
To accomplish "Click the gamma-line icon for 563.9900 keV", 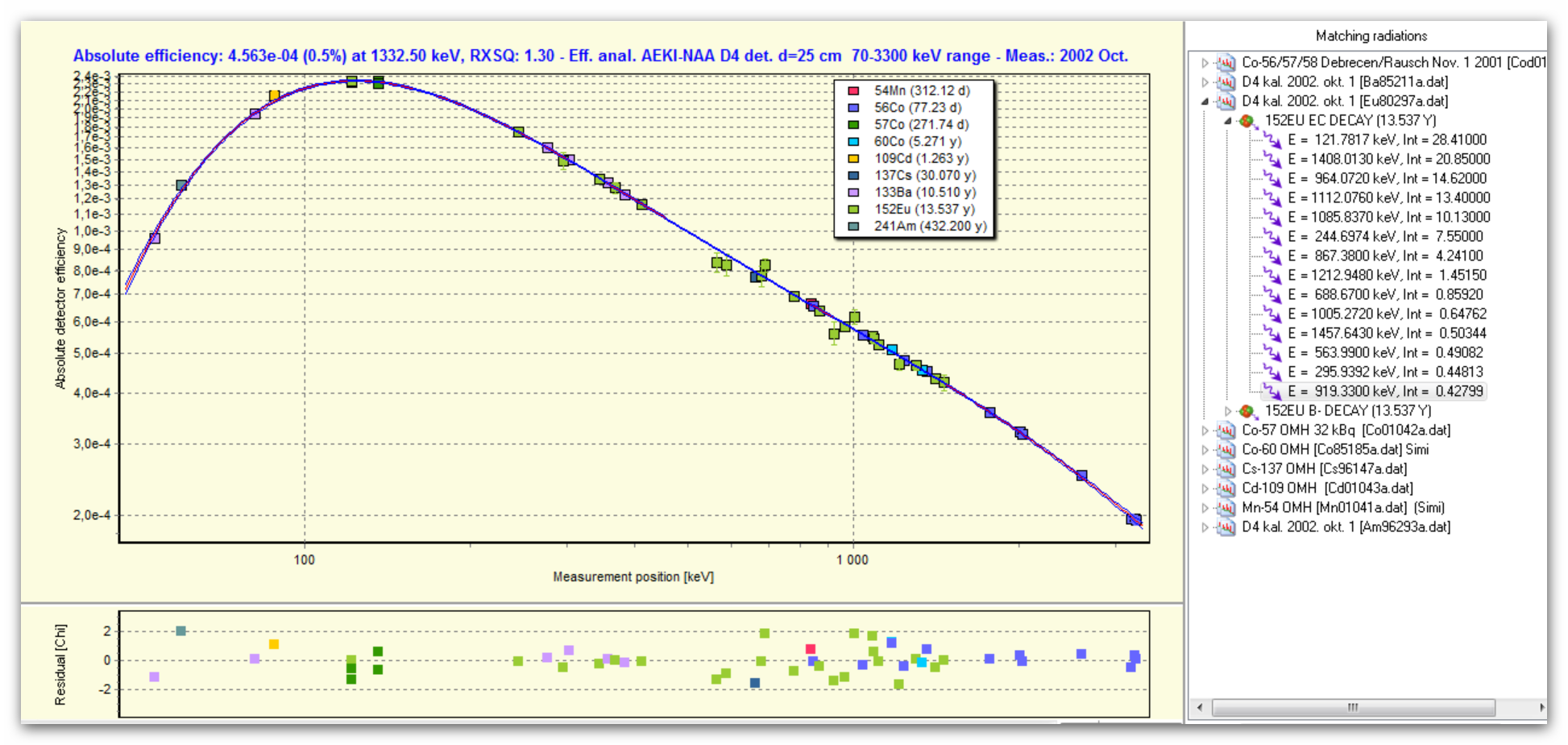I will 1271,352.
